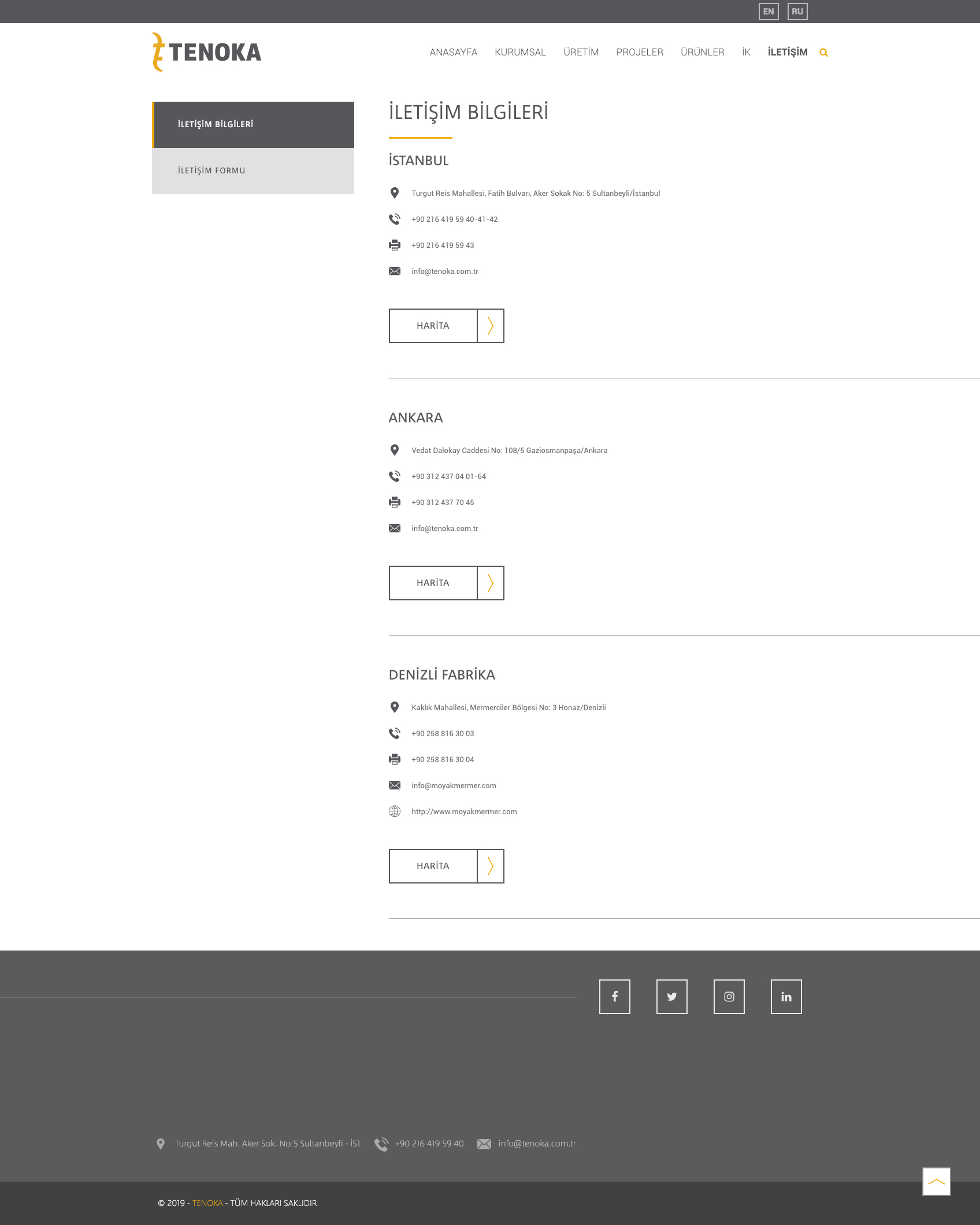
Task: Click the footer envelope icon
Action: pos(484,1144)
